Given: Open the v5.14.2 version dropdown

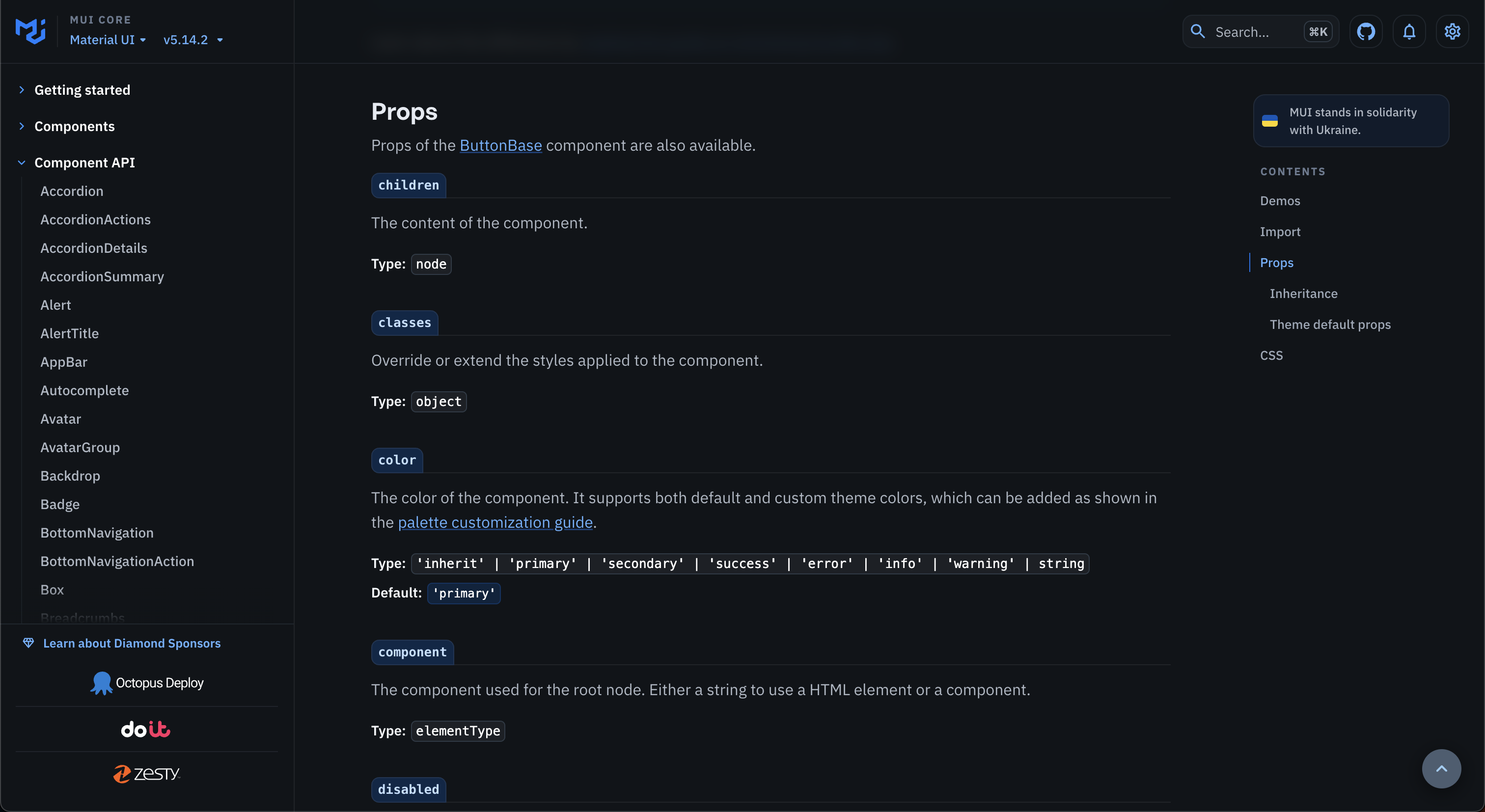Looking at the screenshot, I should click(x=192, y=40).
